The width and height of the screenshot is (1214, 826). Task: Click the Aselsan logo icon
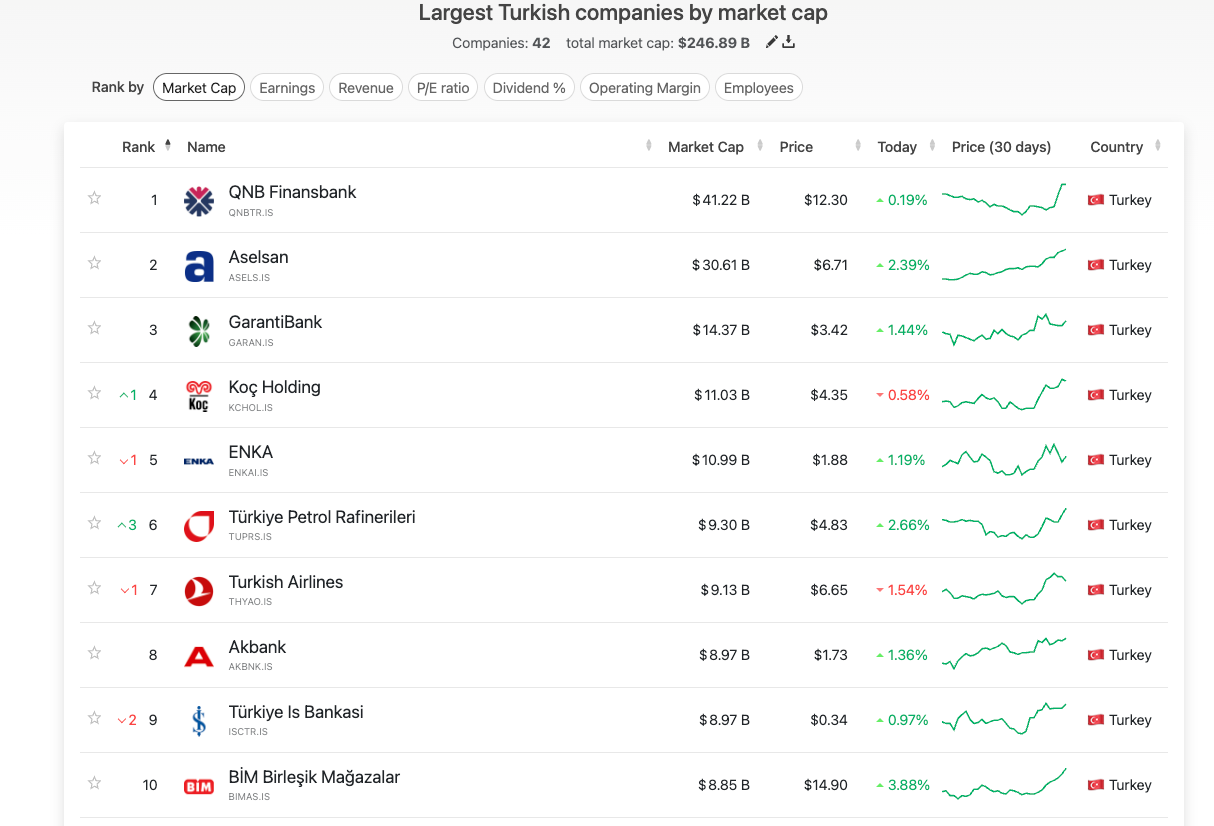[x=199, y=266]
